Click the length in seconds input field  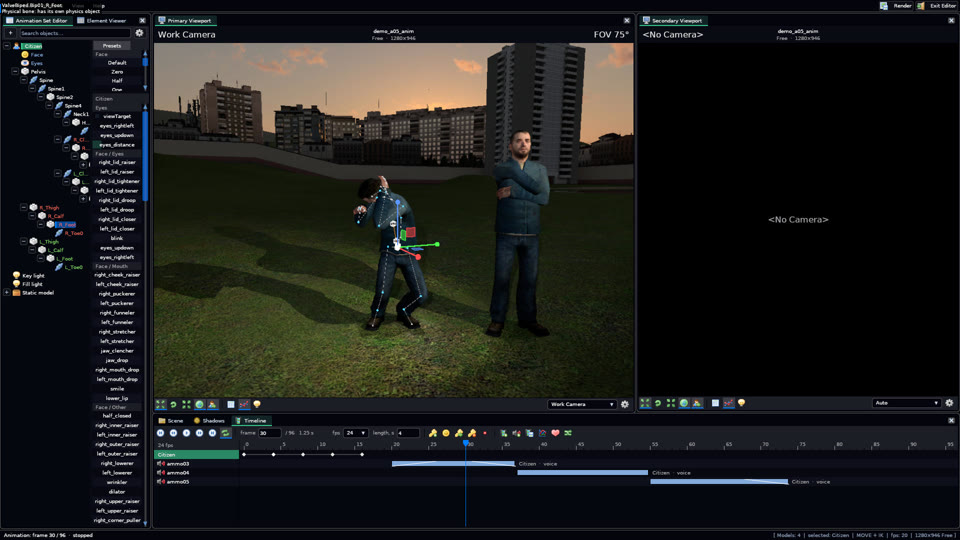pyautogui.click(x=408, y=433)
